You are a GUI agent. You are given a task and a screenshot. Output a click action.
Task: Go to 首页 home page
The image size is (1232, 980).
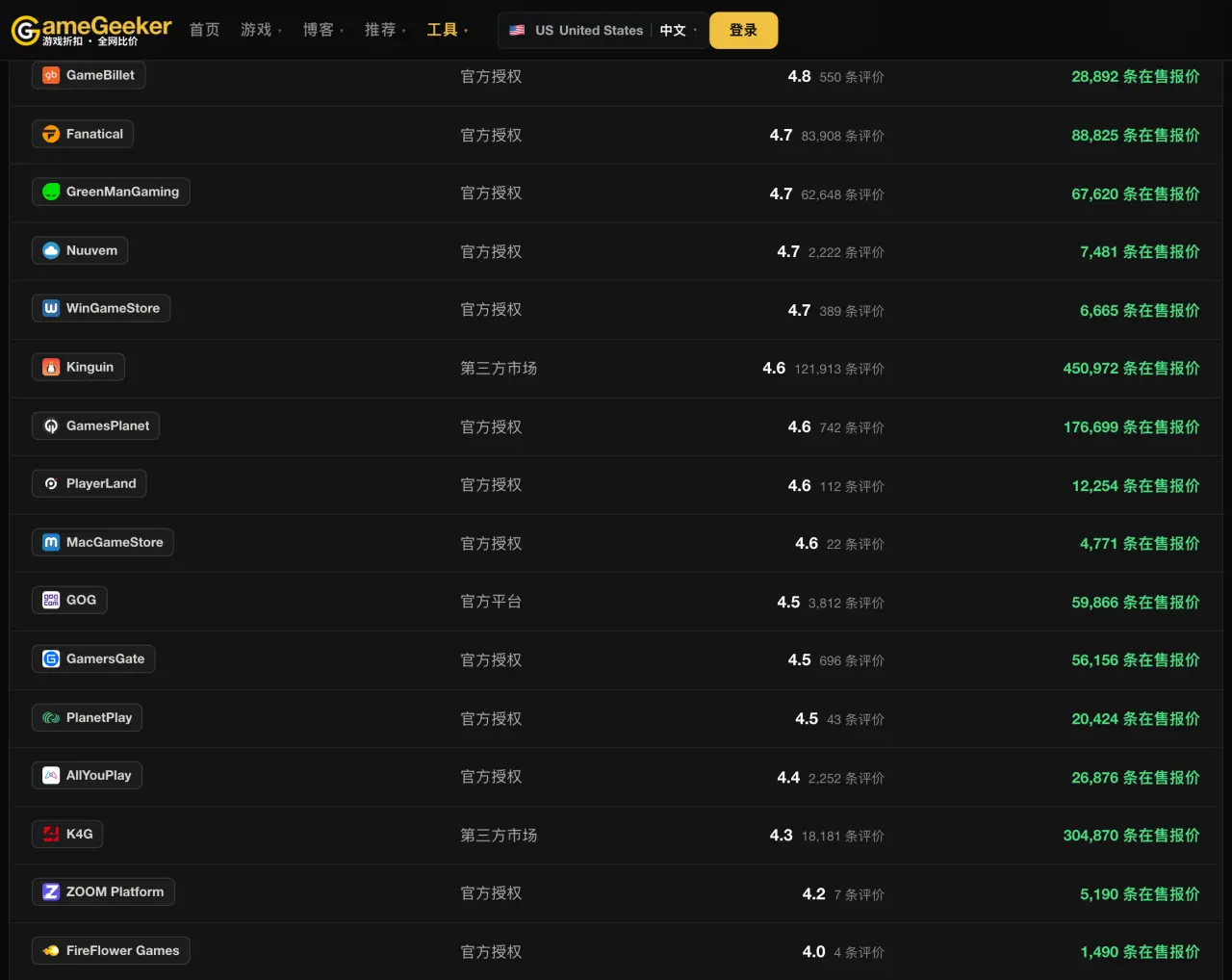point(204,30)
